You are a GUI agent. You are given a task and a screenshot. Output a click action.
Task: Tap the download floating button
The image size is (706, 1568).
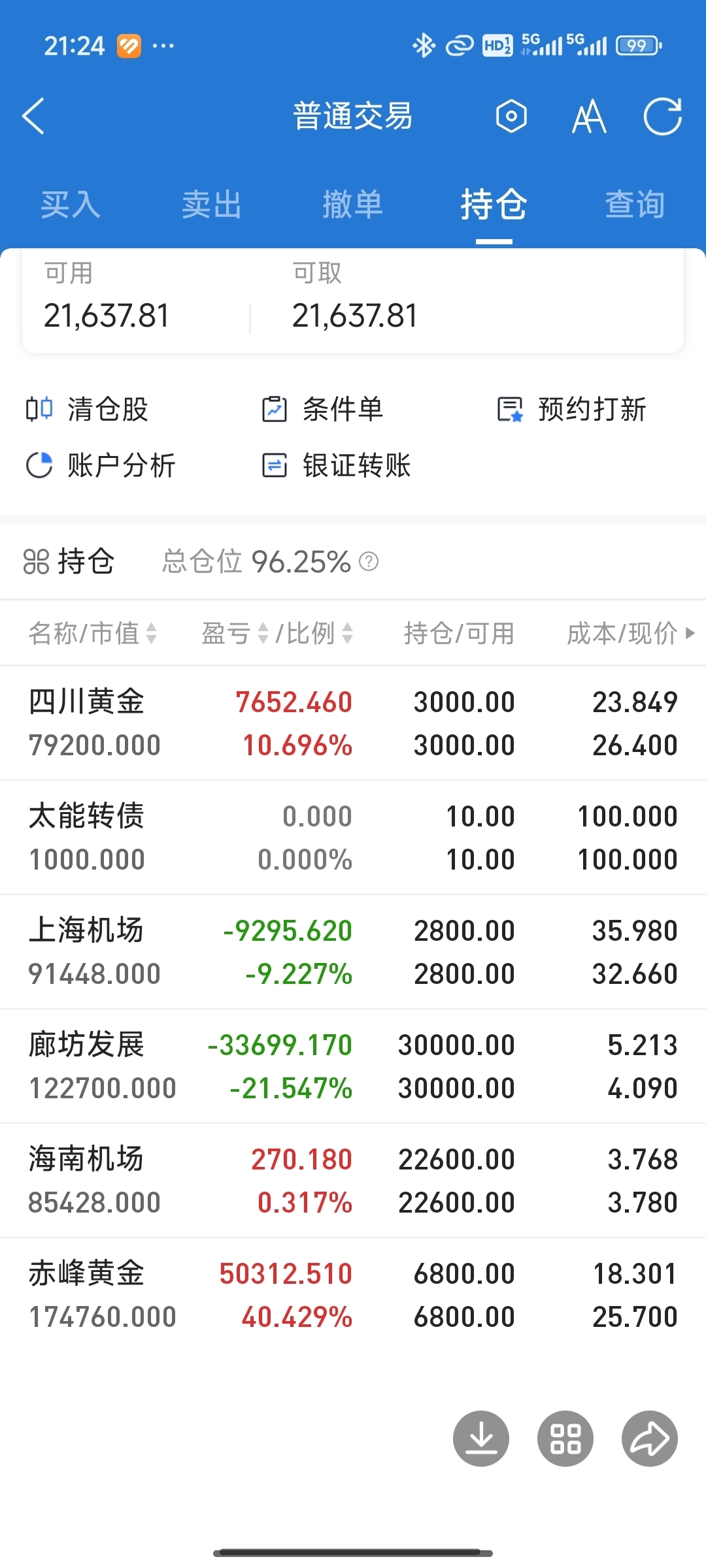(x=481, y=1439)
